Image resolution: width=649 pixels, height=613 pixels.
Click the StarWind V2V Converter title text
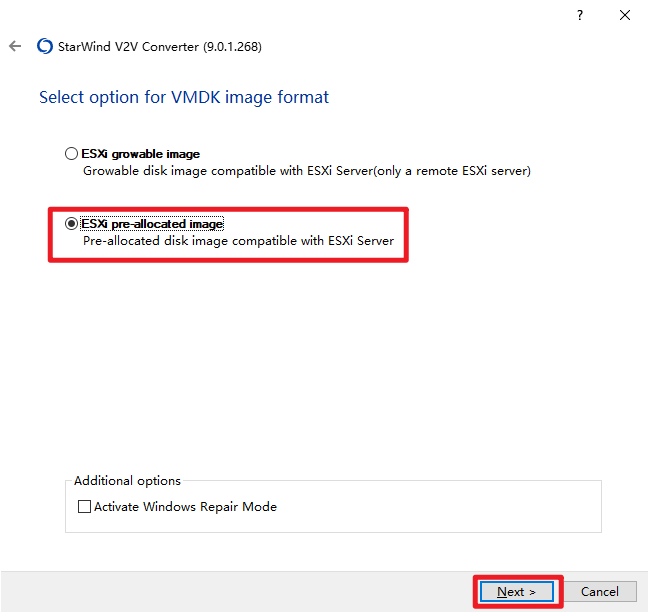[x=160, y=47]
